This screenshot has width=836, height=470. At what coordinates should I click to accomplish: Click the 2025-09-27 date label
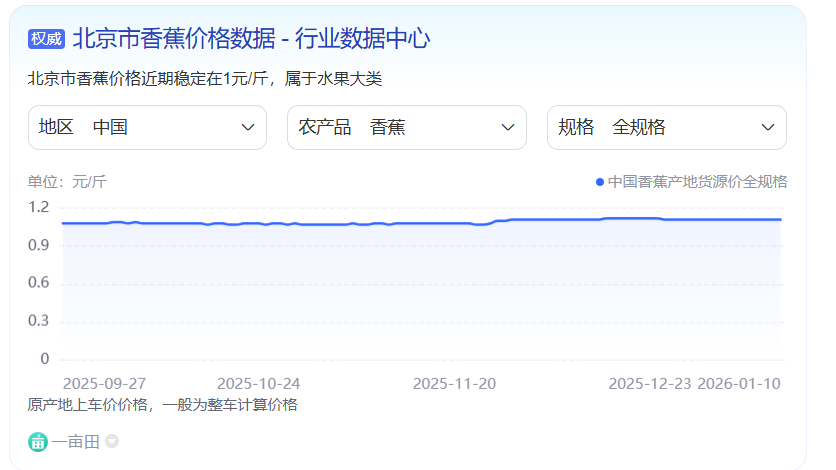tap(104, 384)
